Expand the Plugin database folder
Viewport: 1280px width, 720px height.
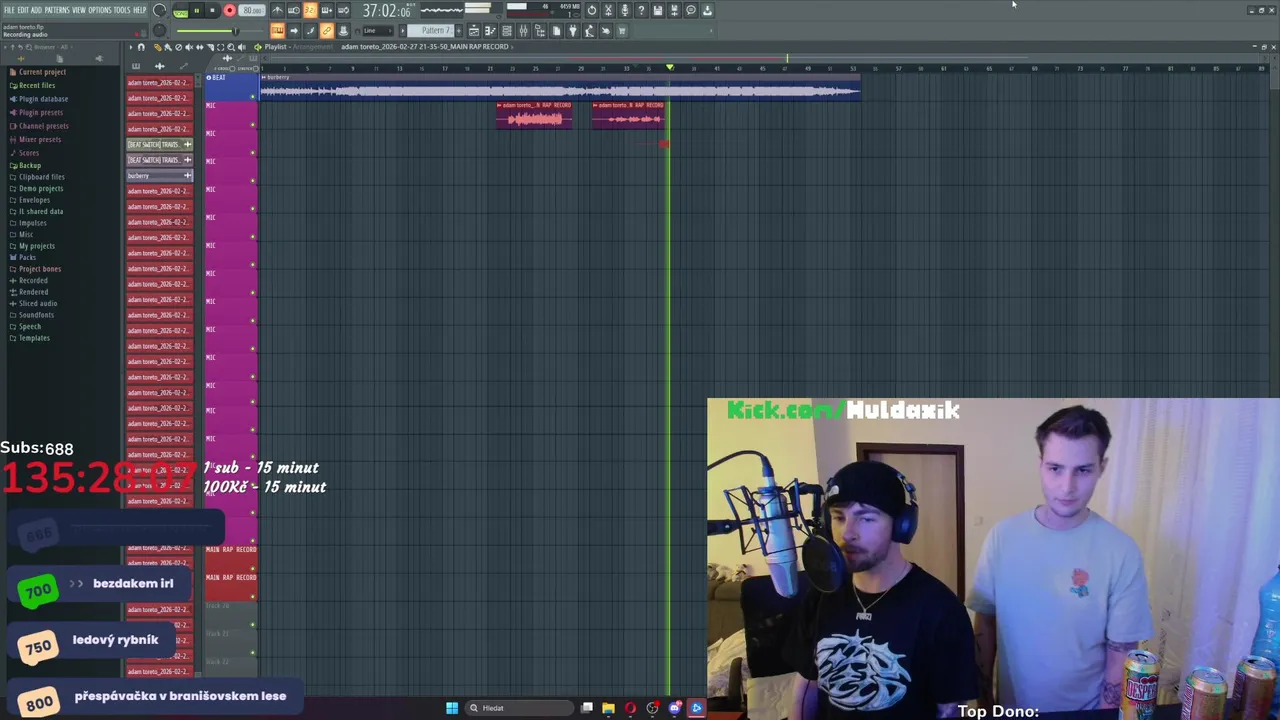43,99
